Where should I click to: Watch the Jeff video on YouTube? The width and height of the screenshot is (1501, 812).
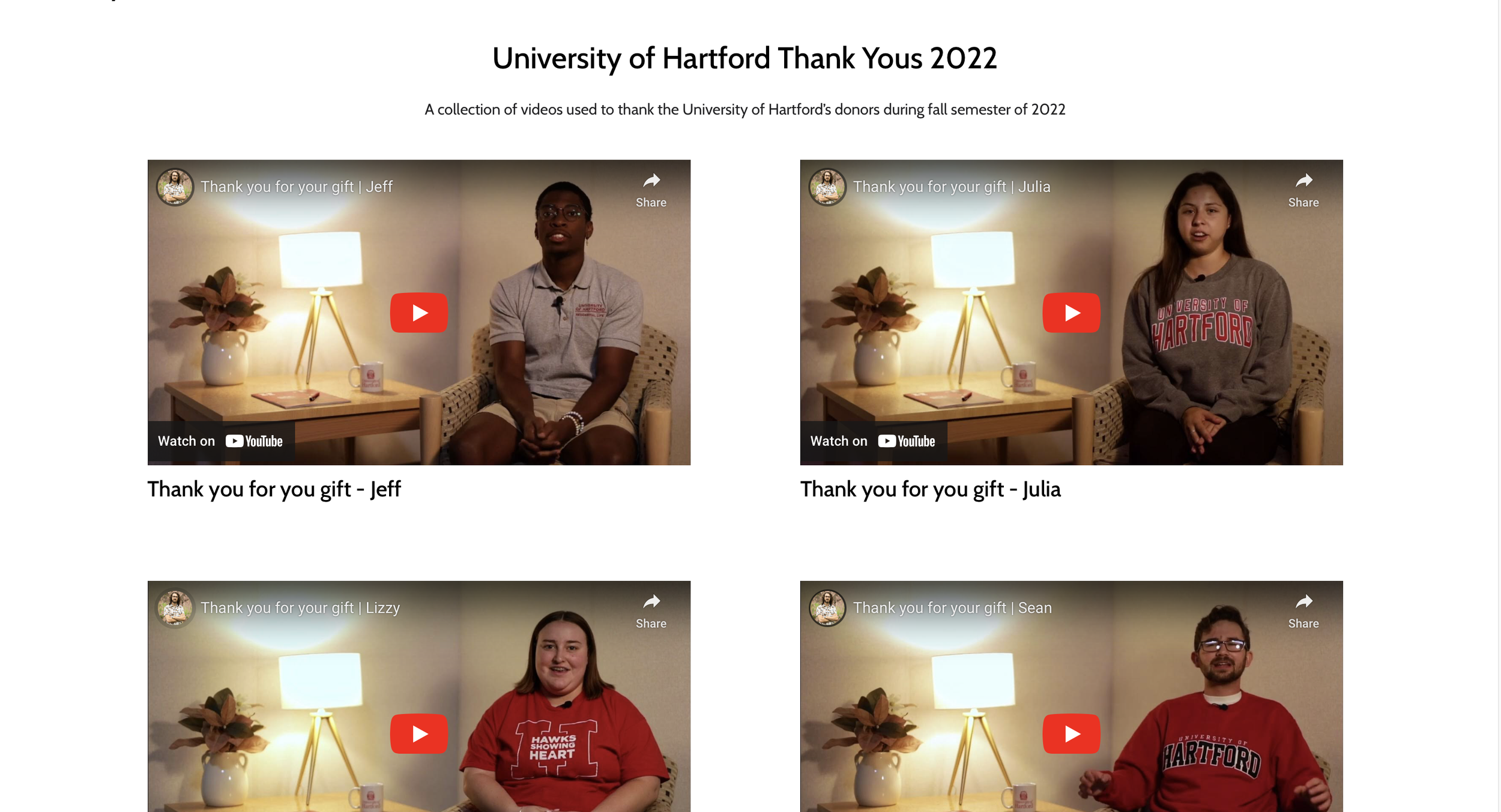(x=220, y=441)
